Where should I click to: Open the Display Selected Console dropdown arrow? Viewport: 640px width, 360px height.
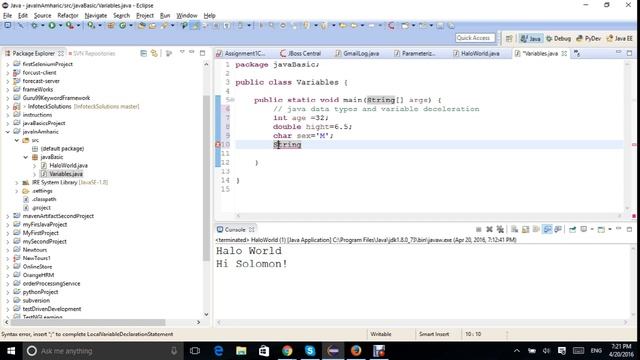[592, 229]
